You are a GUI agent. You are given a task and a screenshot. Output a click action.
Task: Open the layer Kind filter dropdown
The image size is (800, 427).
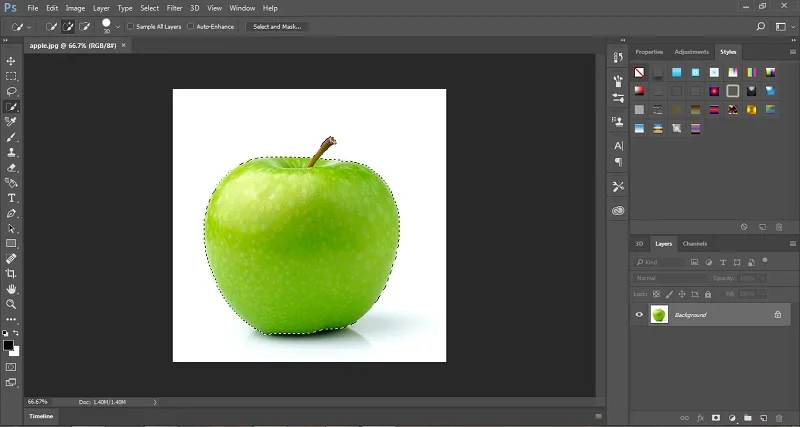point(659,262)
